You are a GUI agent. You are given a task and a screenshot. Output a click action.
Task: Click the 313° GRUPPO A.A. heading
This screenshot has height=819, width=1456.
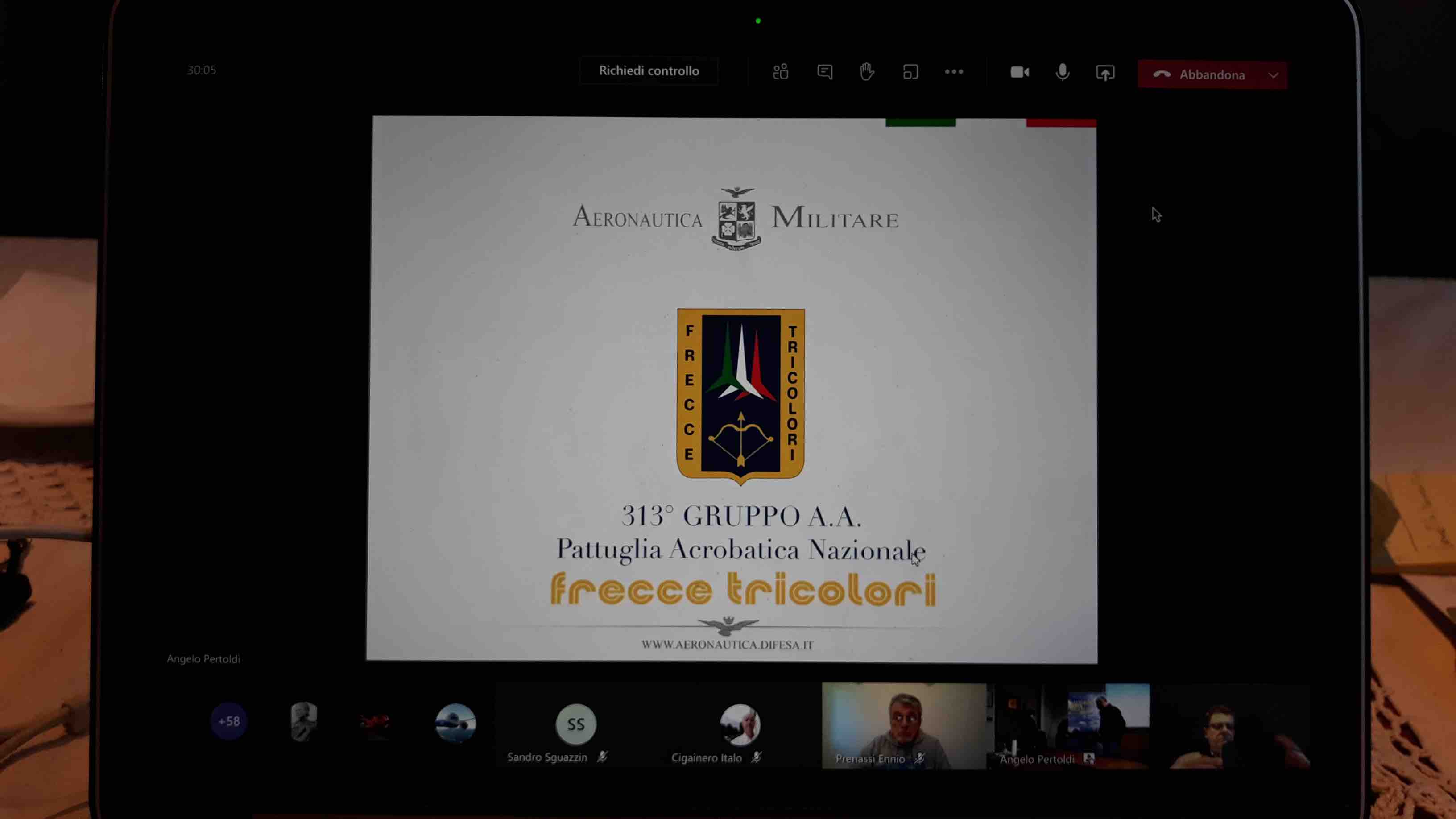[x=741, y=516]
